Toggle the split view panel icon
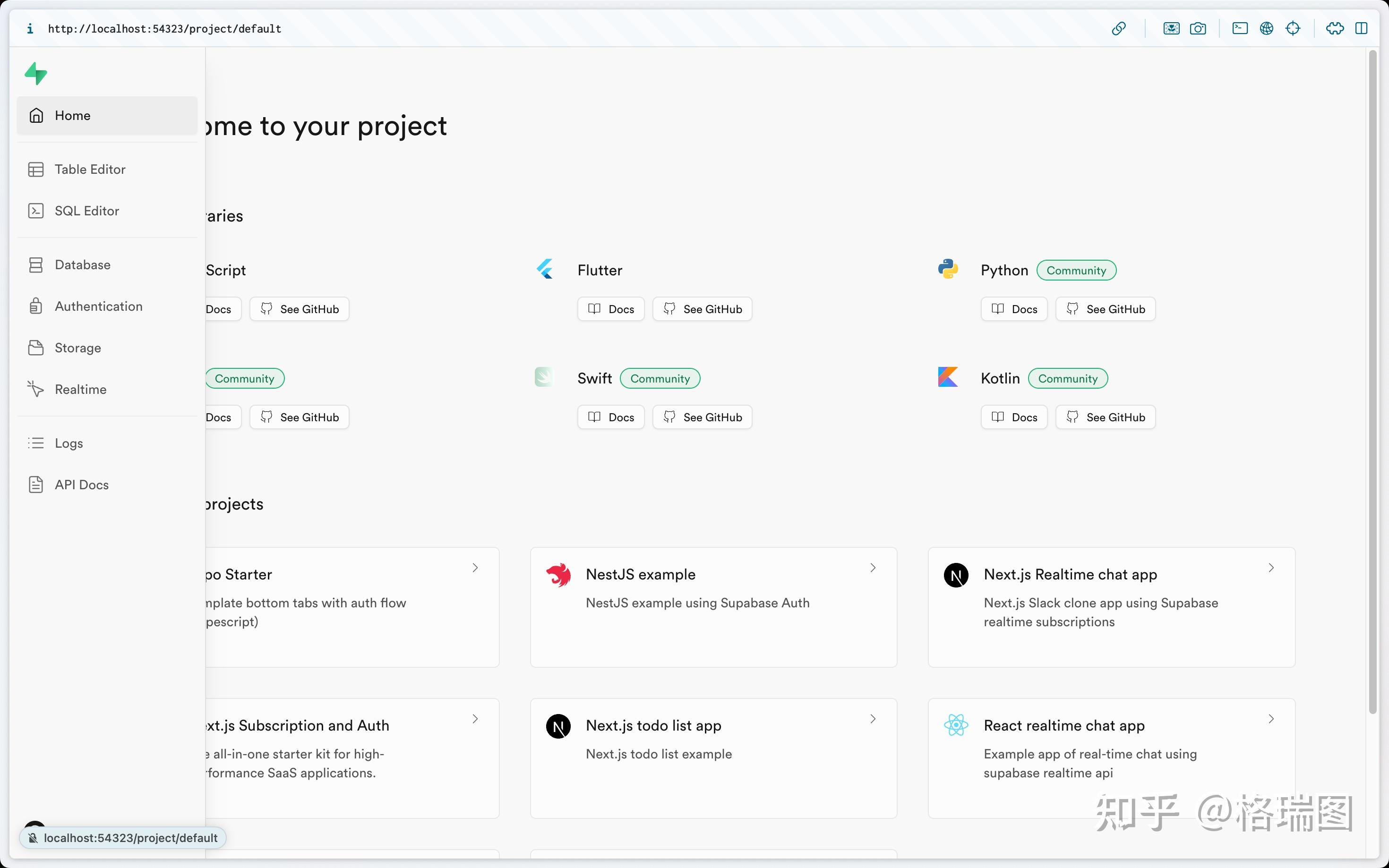 1362,29
